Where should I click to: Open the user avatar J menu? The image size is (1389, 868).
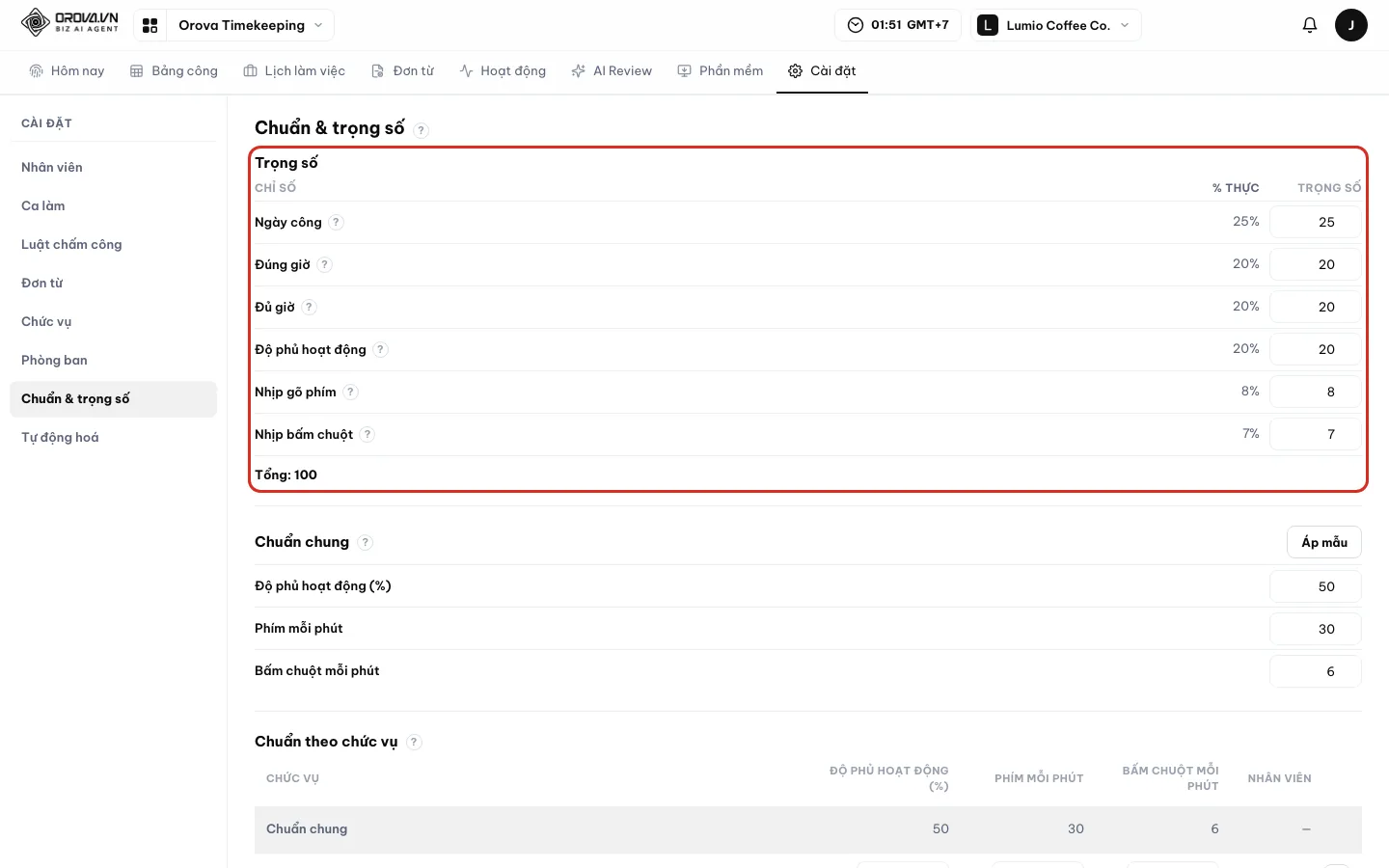coord(1350,25)
